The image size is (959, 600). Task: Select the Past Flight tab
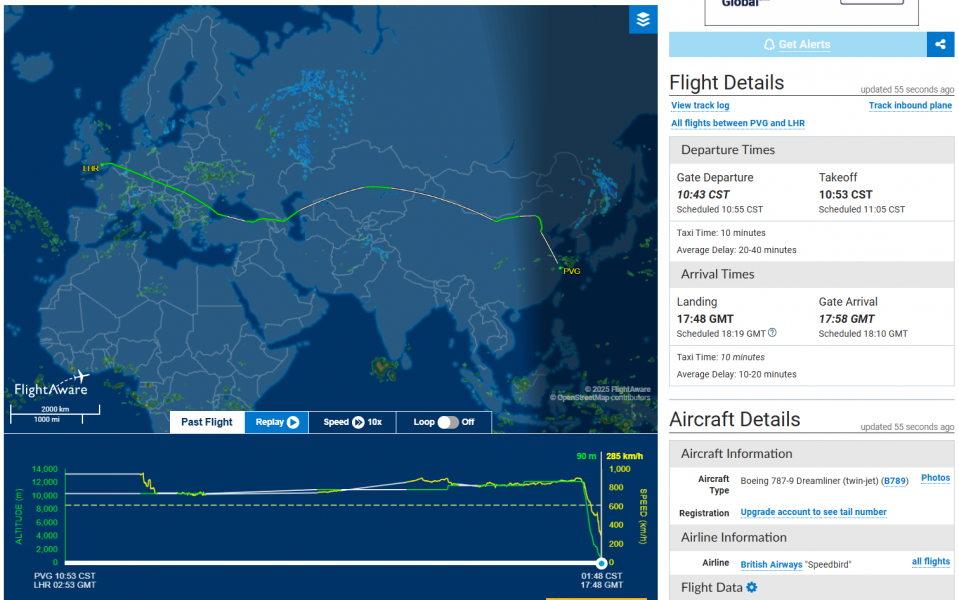(207, 422)
